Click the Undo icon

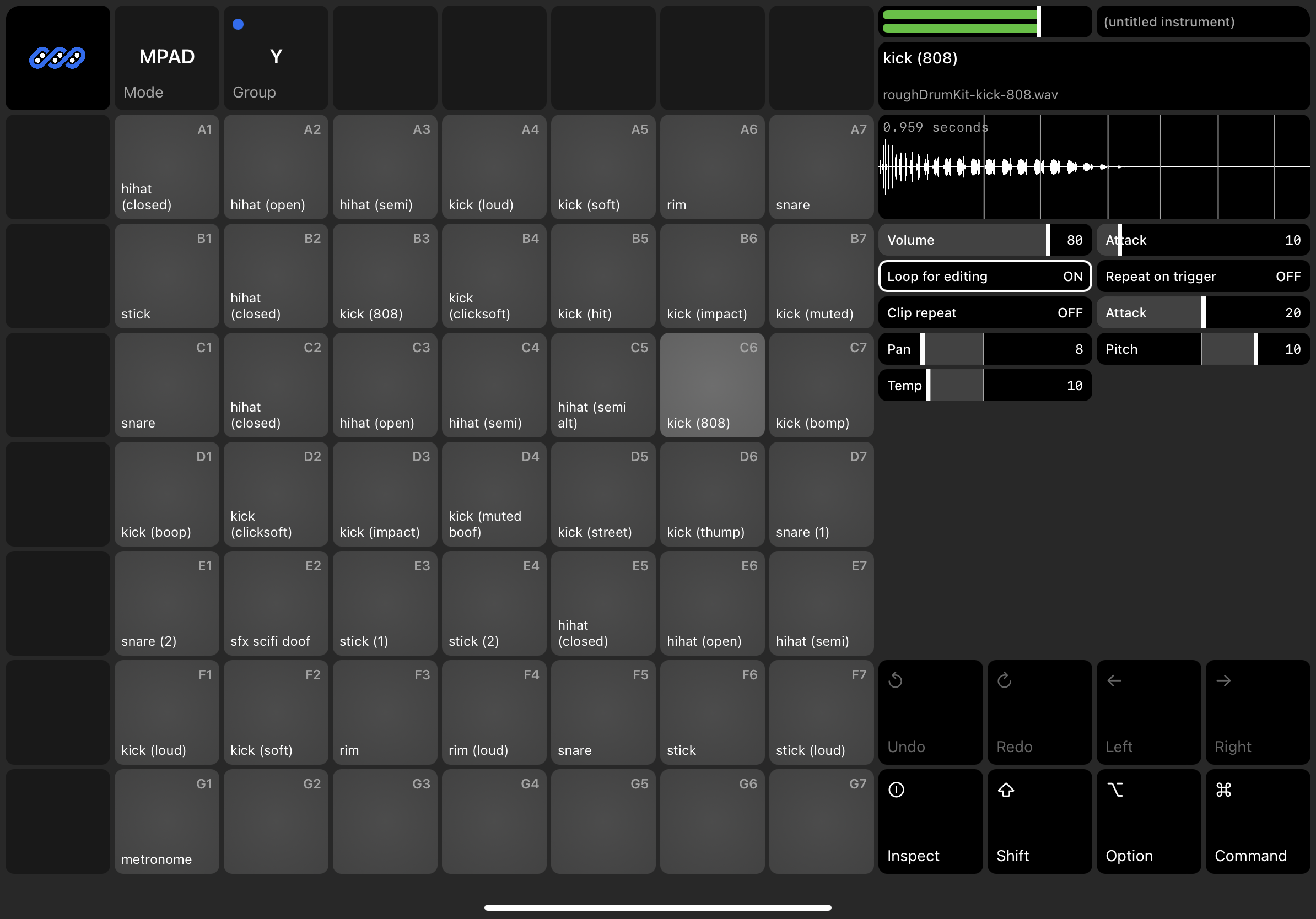point(930,712)
